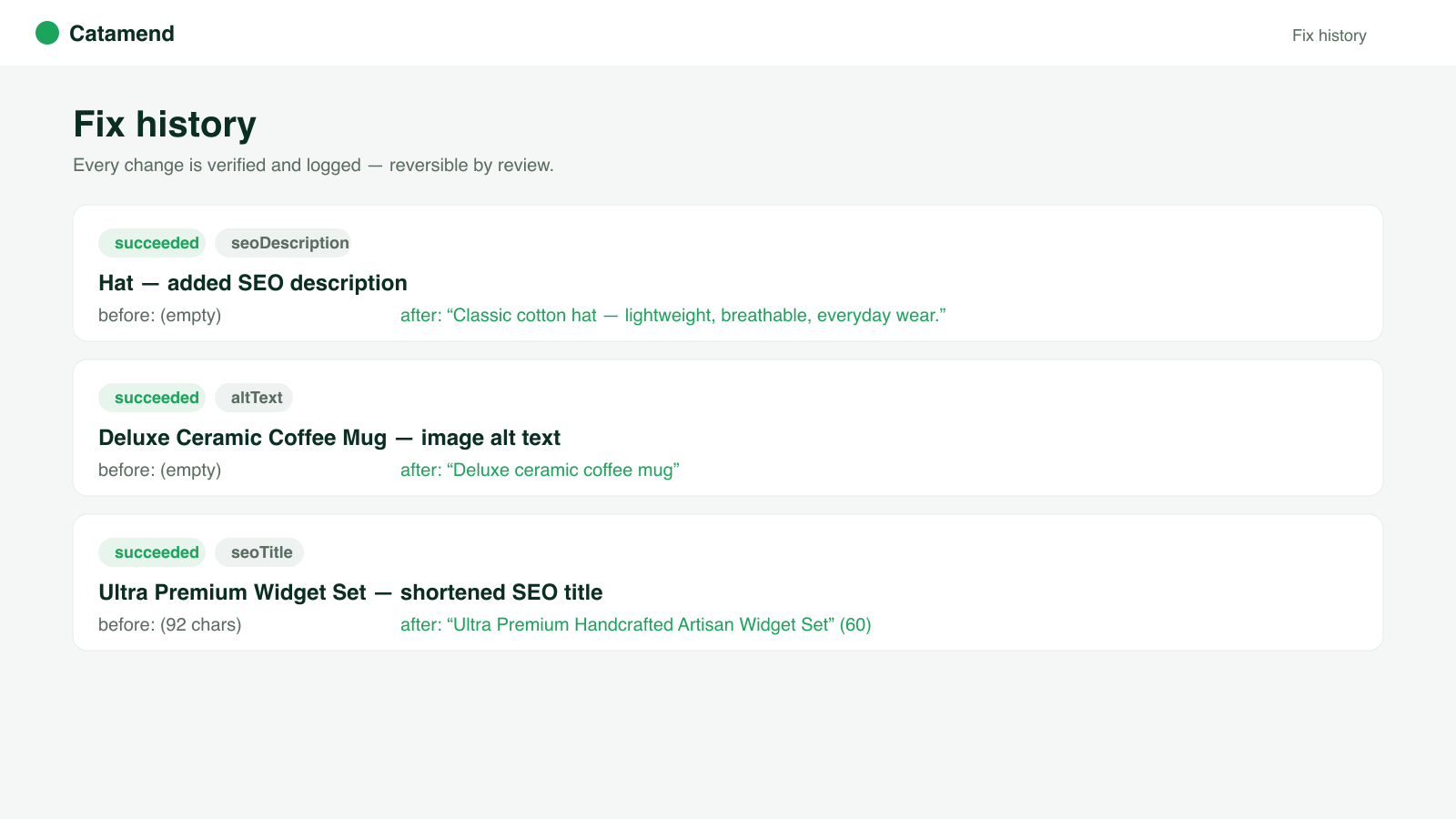Open Hat — added SEO description entry

pos(253,283)
